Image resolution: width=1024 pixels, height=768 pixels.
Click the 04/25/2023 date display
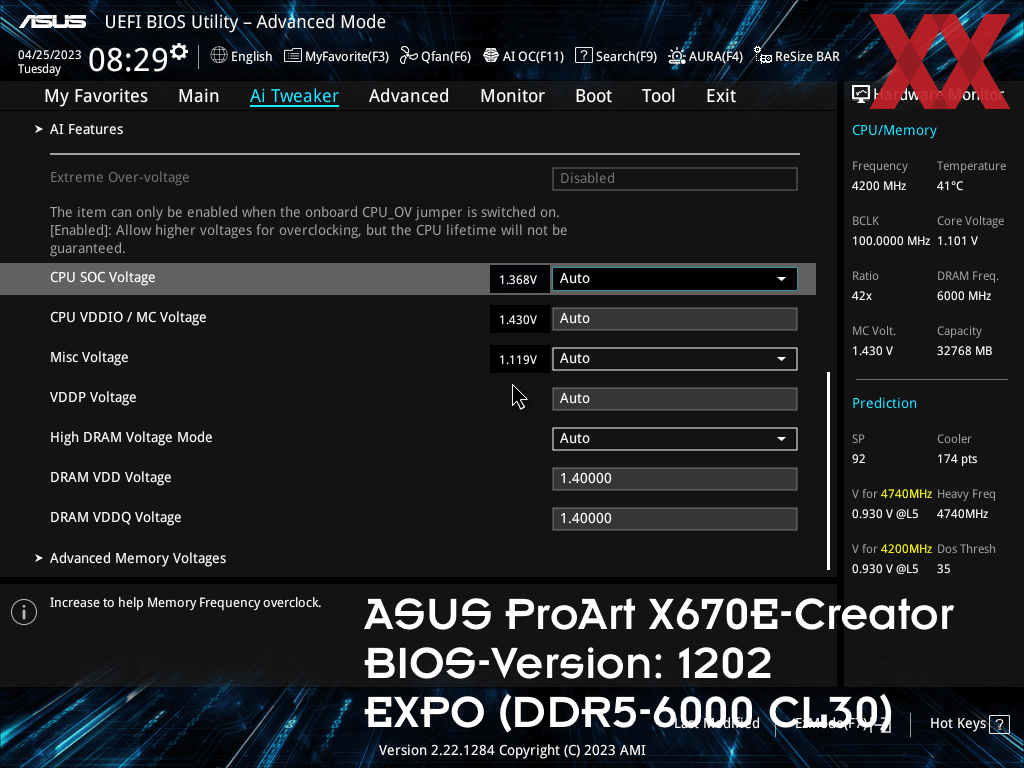point(50,55)
